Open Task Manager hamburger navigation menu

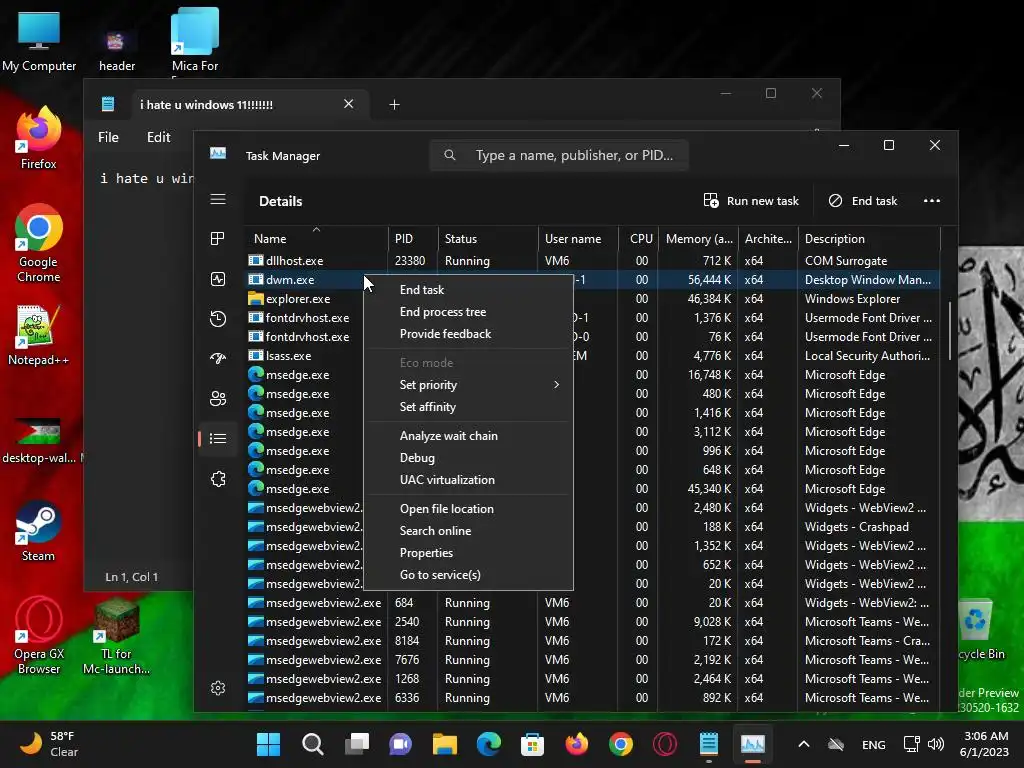coord(218,199)
